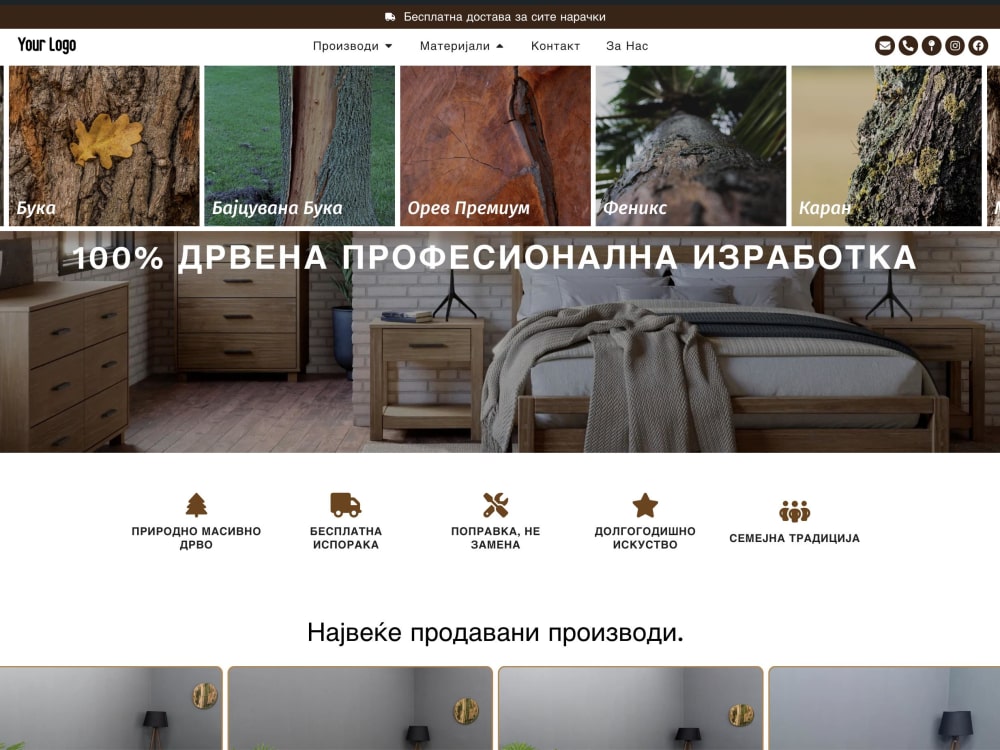Viewport: 1000px width, 750px height.
Task: Click the Бесплатна испорака label
Action: tap(346, 538)
